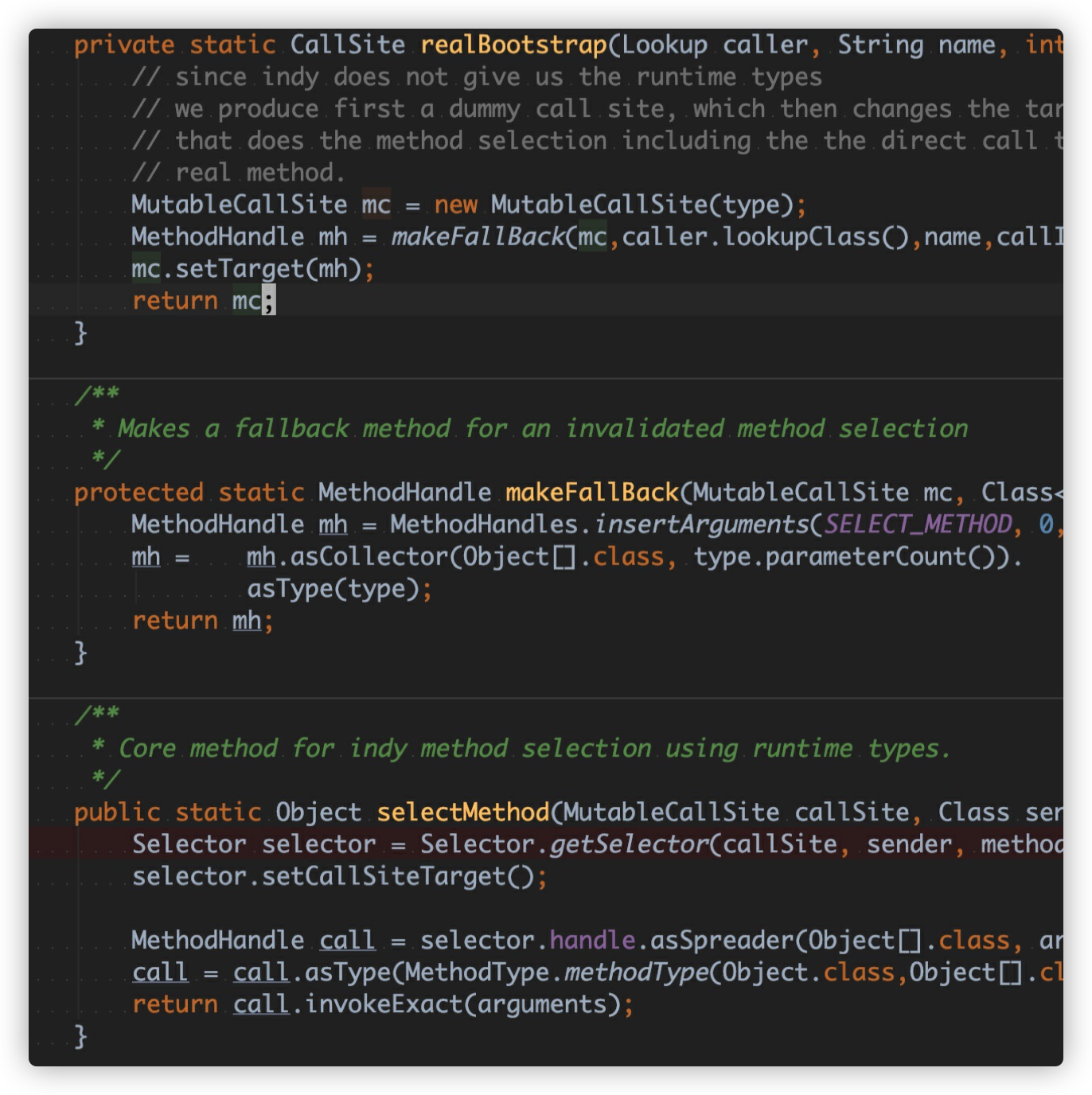Click the purple SELECT_METHOD constant
1092x1095 pixels.
click(x=917, y=524)
